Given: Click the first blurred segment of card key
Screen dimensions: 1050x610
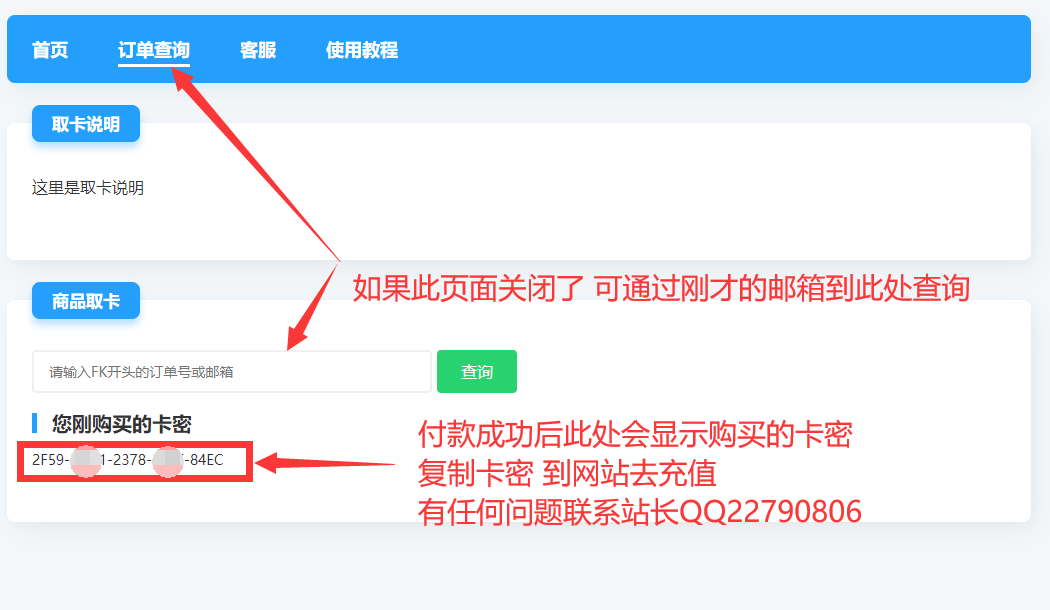Looking at the screenshot, I should point(85,461).
